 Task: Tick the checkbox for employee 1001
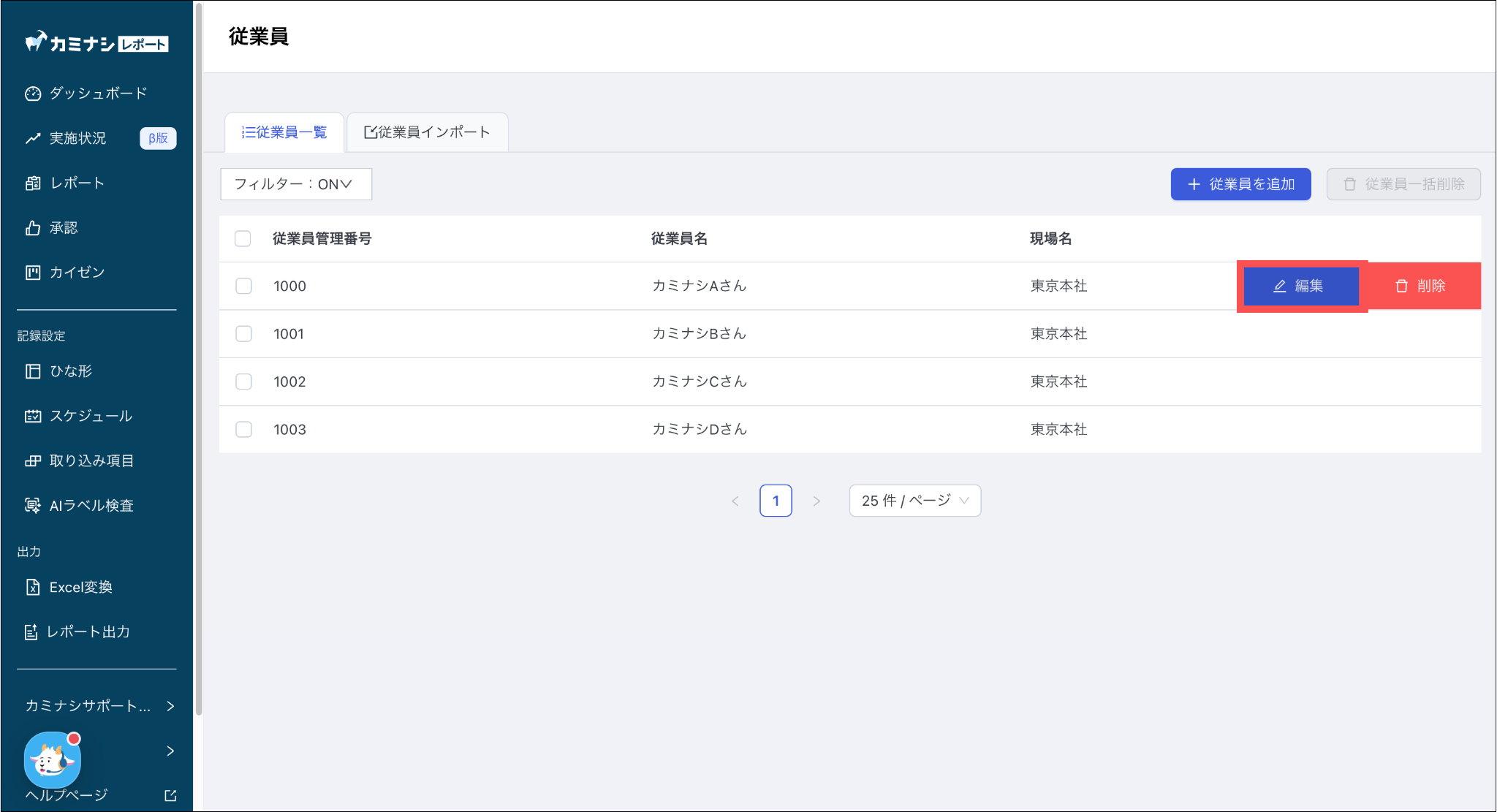[243, 334]
